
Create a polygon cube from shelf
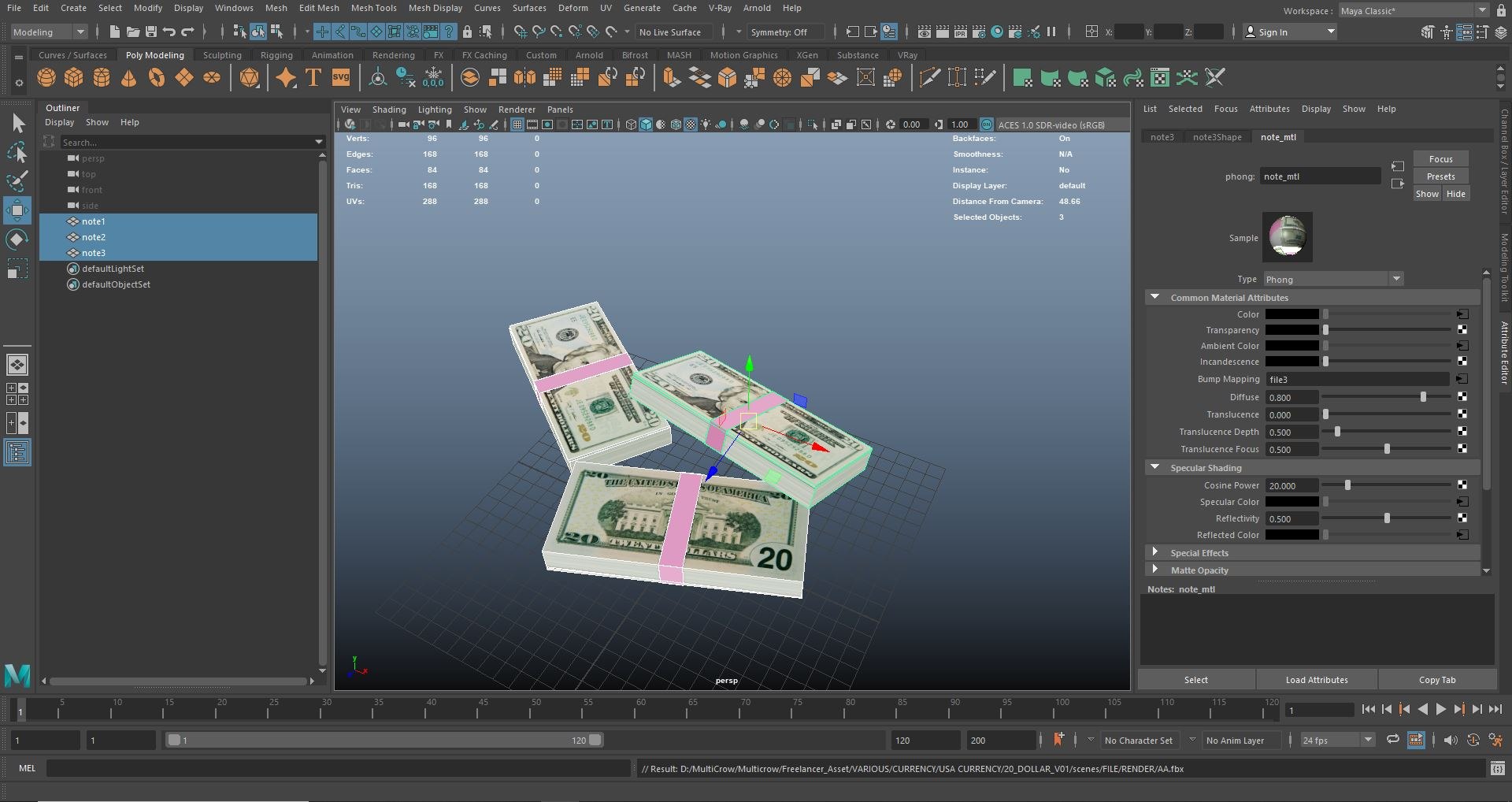click(74, 77)
